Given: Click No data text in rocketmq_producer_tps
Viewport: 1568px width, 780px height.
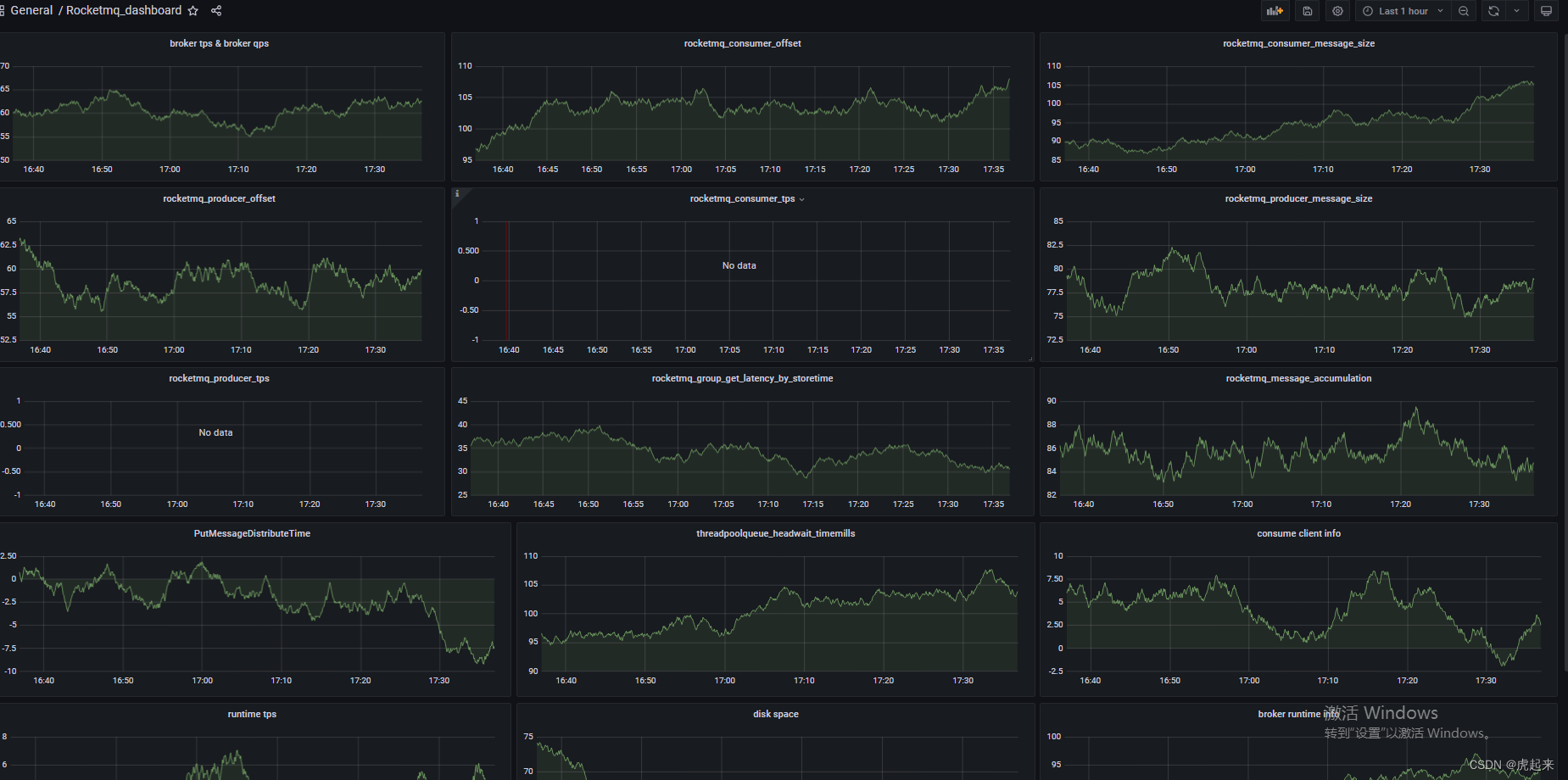Looking at the screenshot, I should tap(215, 432).
